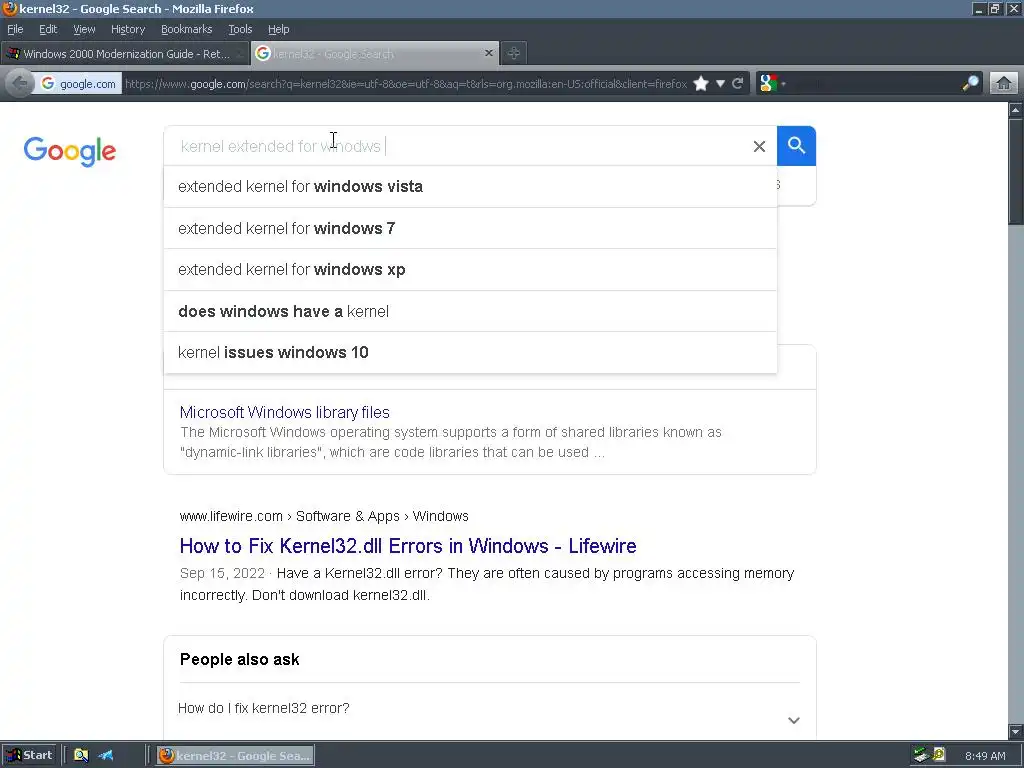Select suggestion 'extended kernel for windows xp'

click(x=470, y=270)
